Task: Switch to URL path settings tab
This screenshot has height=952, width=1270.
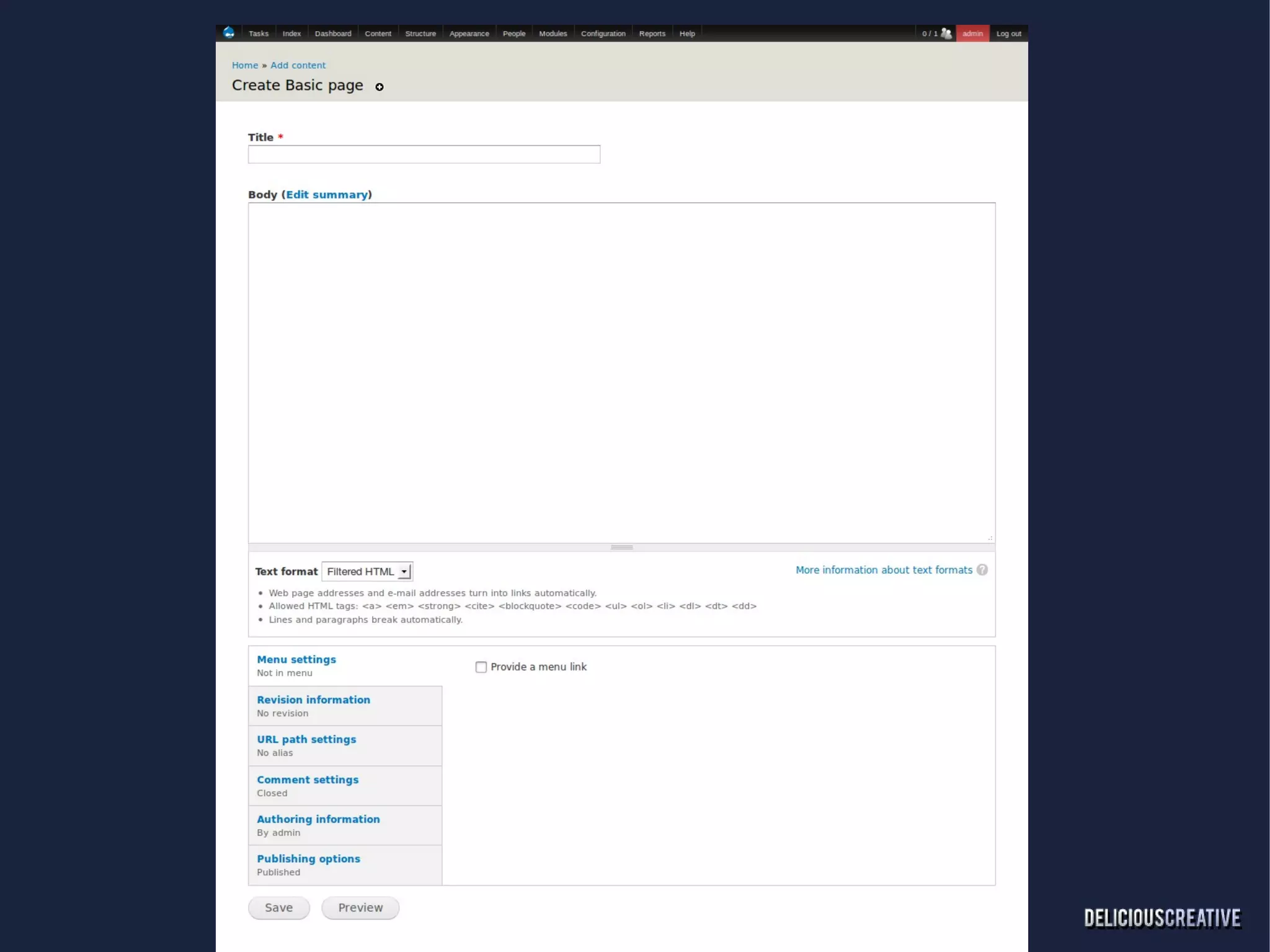Action: [x=306, y=739]
